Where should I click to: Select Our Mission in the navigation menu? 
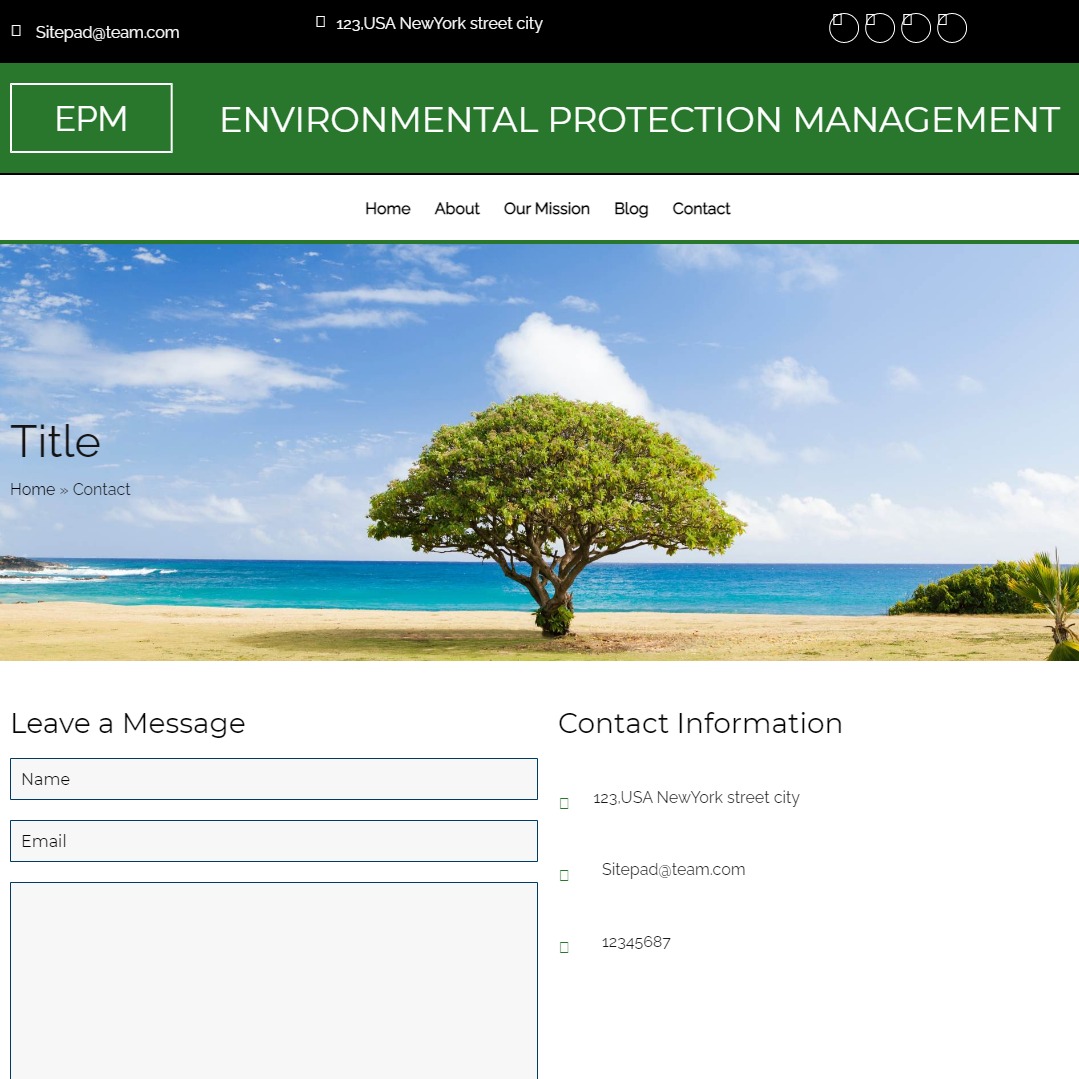[547, 209]
